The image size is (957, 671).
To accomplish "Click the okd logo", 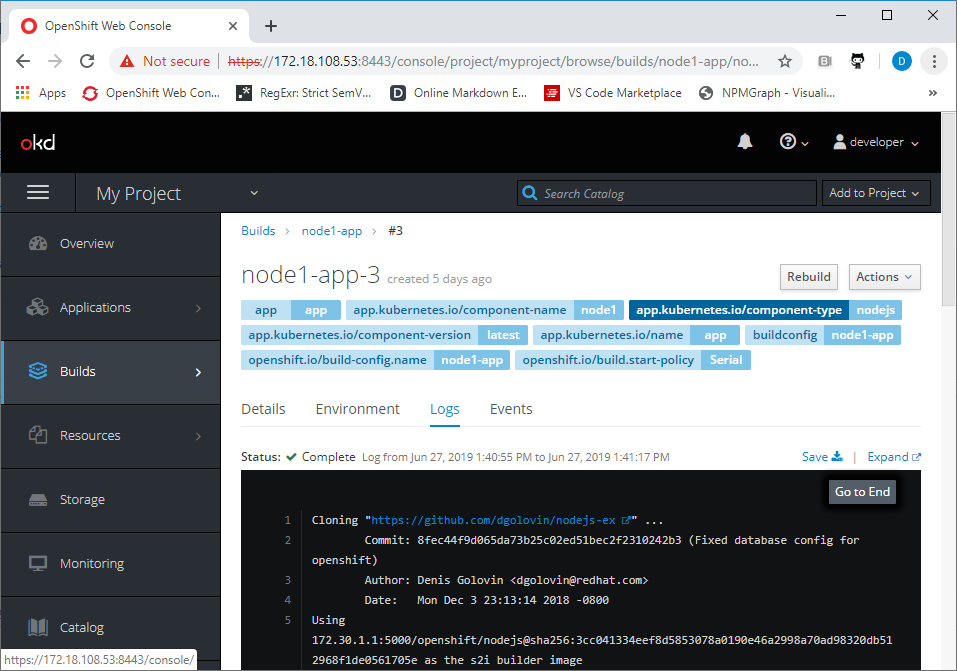I will pos(37,142).
